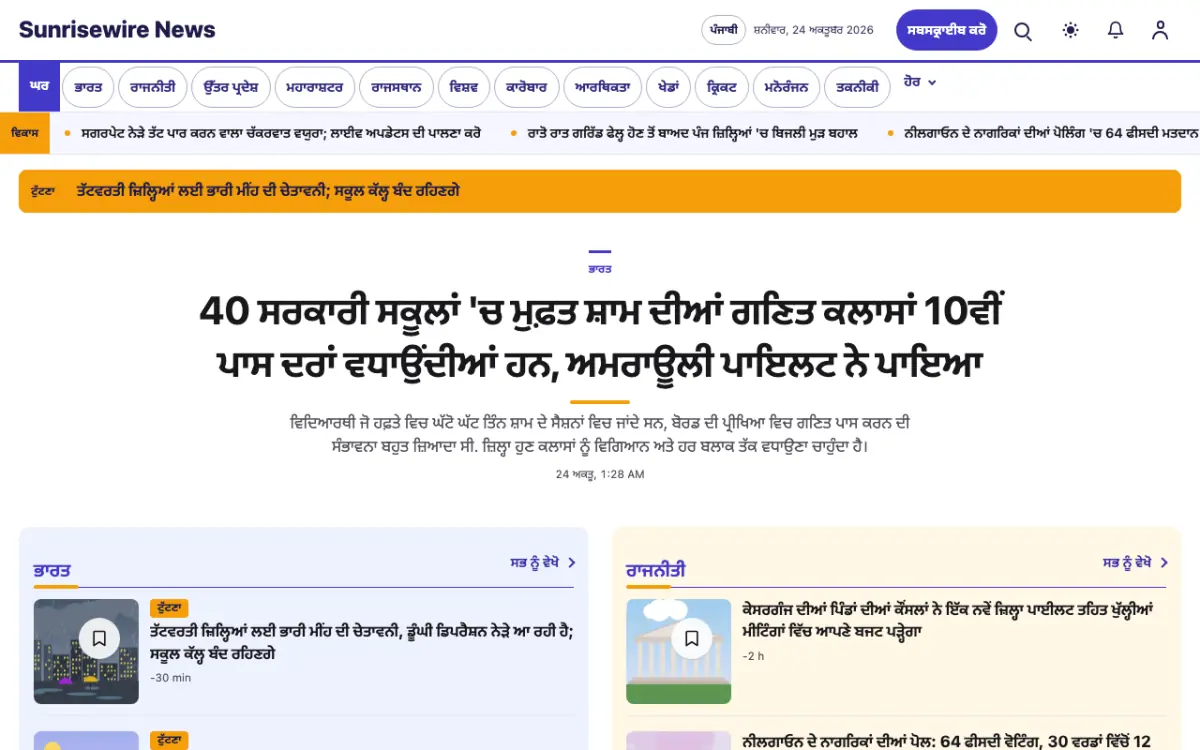Open the ਤਕਨੀਕੀ nav tab

click(x=857, y=87)
